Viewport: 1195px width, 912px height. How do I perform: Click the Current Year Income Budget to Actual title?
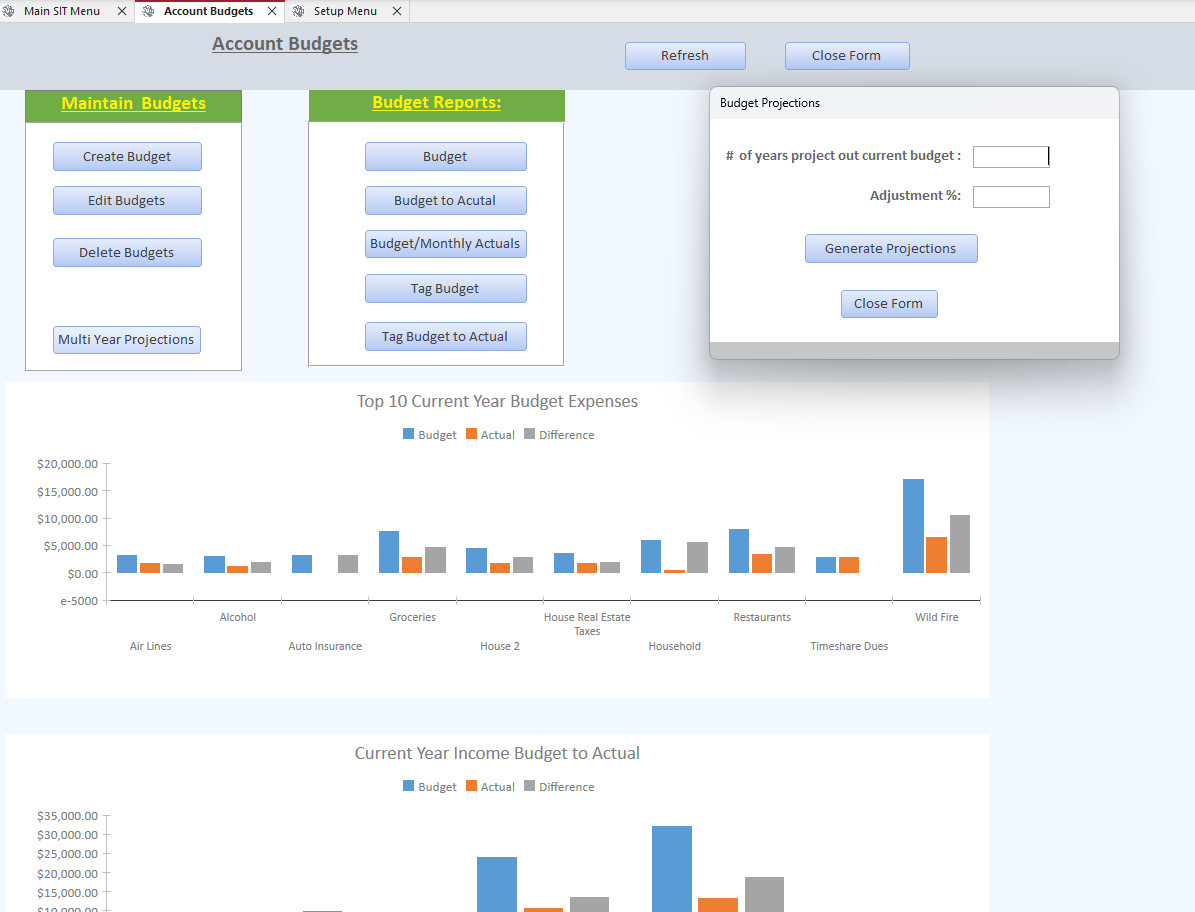(497, 754)
